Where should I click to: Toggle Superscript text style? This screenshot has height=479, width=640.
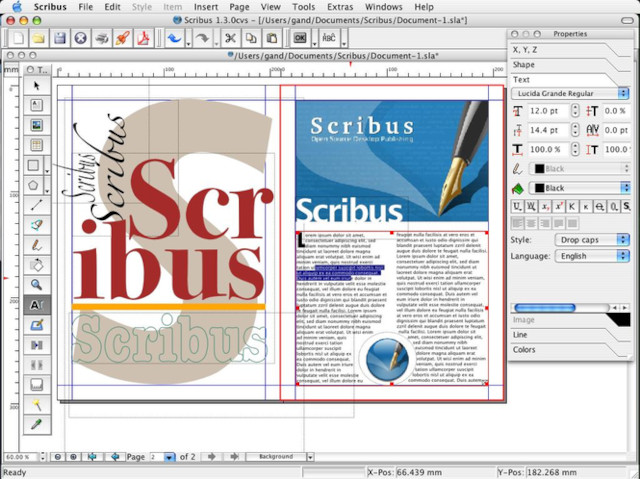point(558,206)
